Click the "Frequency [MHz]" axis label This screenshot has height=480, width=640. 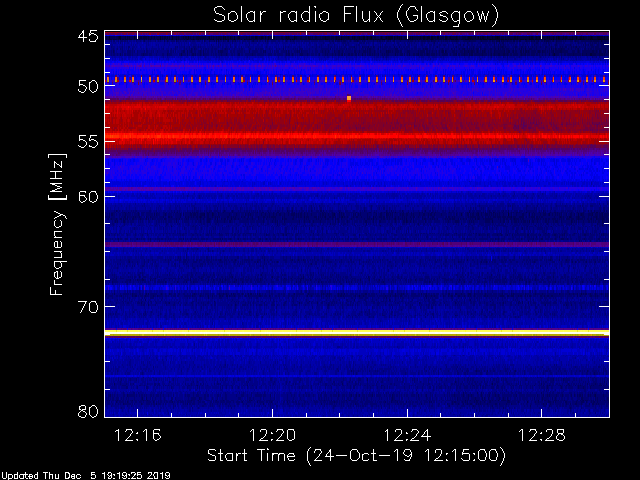pyautogui.click(x=57, y=224)
